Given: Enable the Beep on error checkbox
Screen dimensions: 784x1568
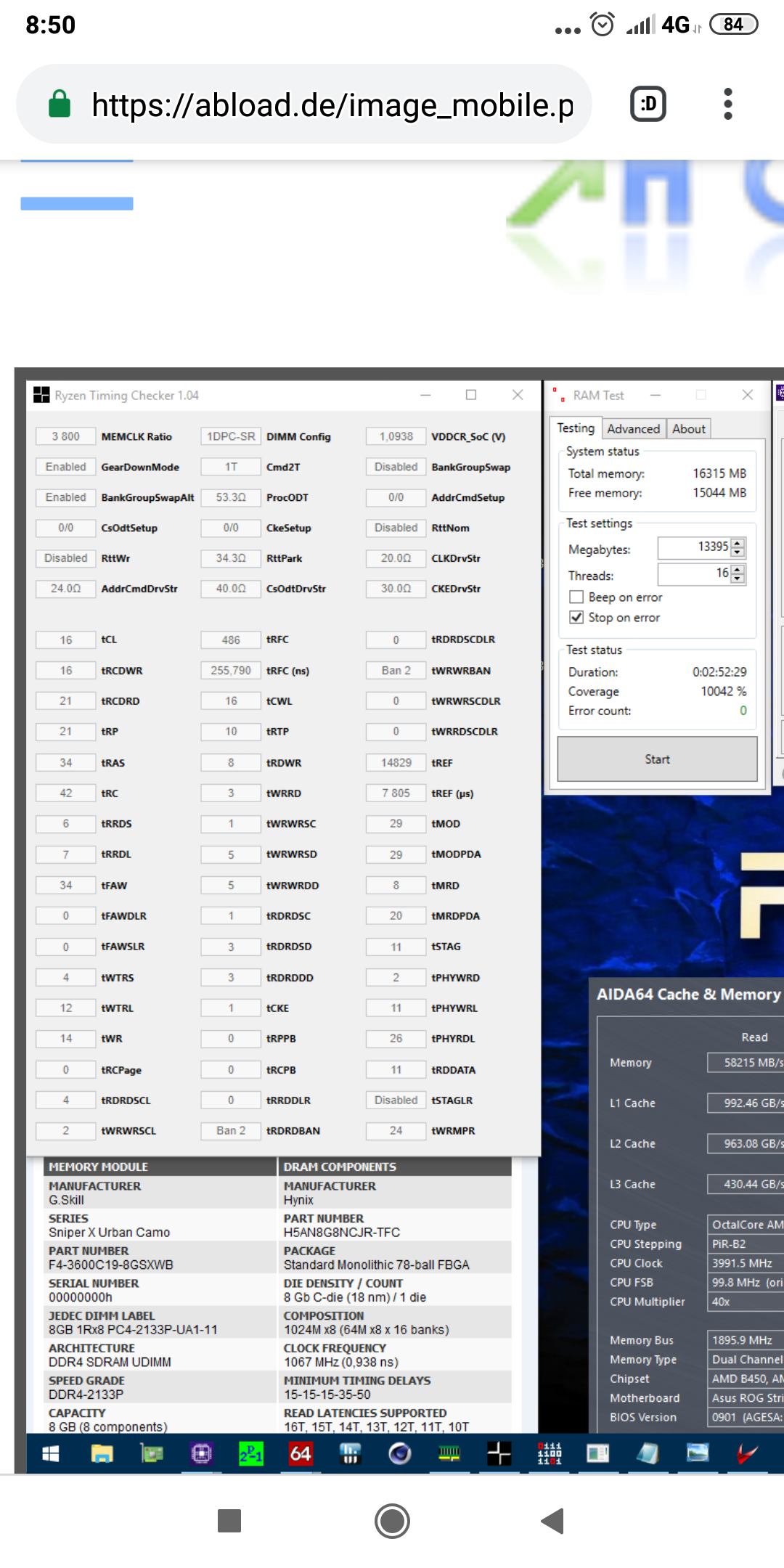Looking at the screenshot, I should (x=576, y=597).
